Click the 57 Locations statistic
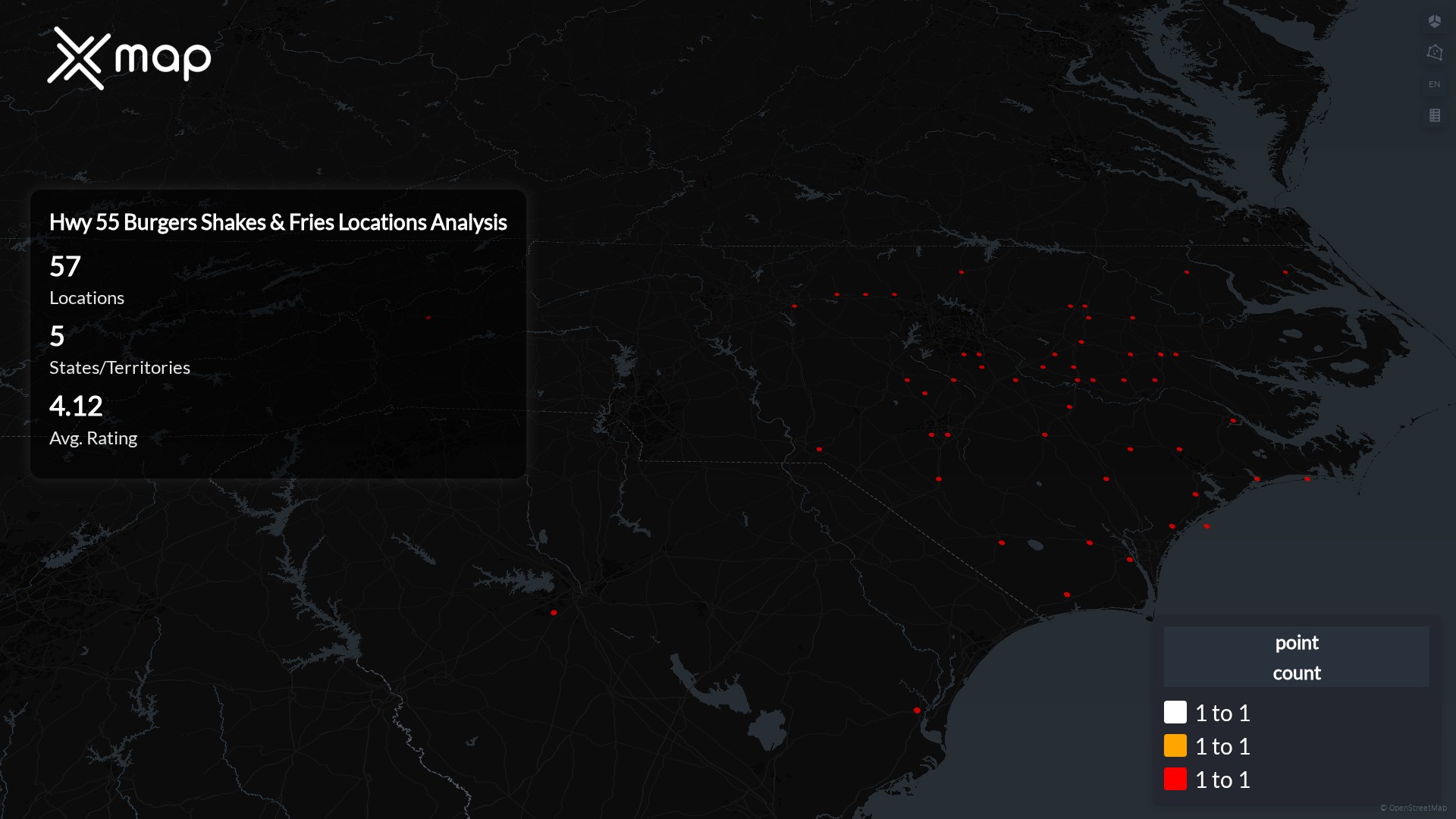Screen dimensions: 1456x819 (x=65, y=267)
